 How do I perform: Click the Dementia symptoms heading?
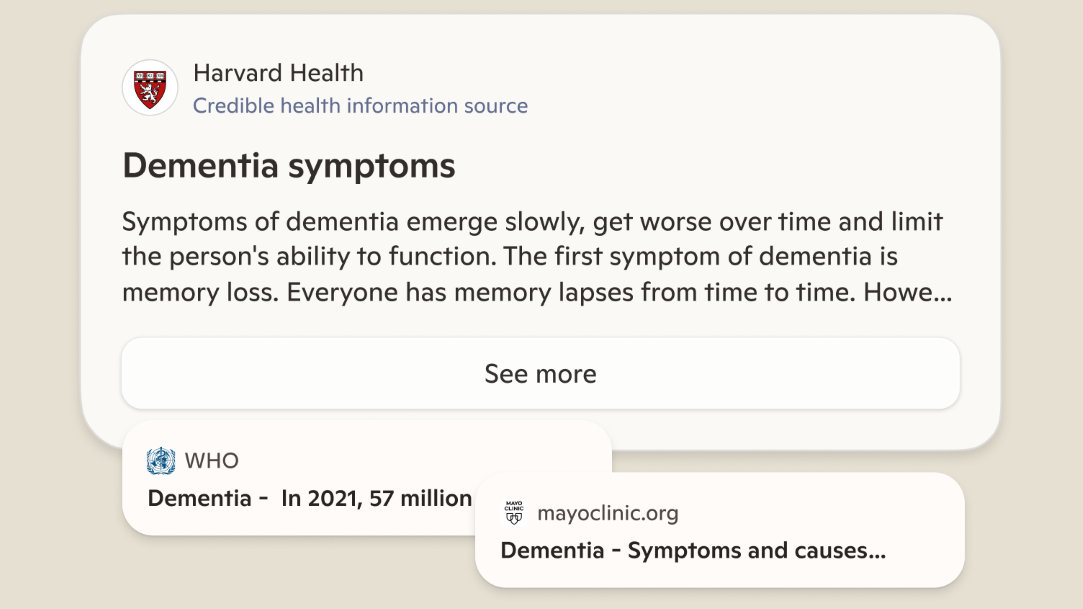tap(288, 165)
